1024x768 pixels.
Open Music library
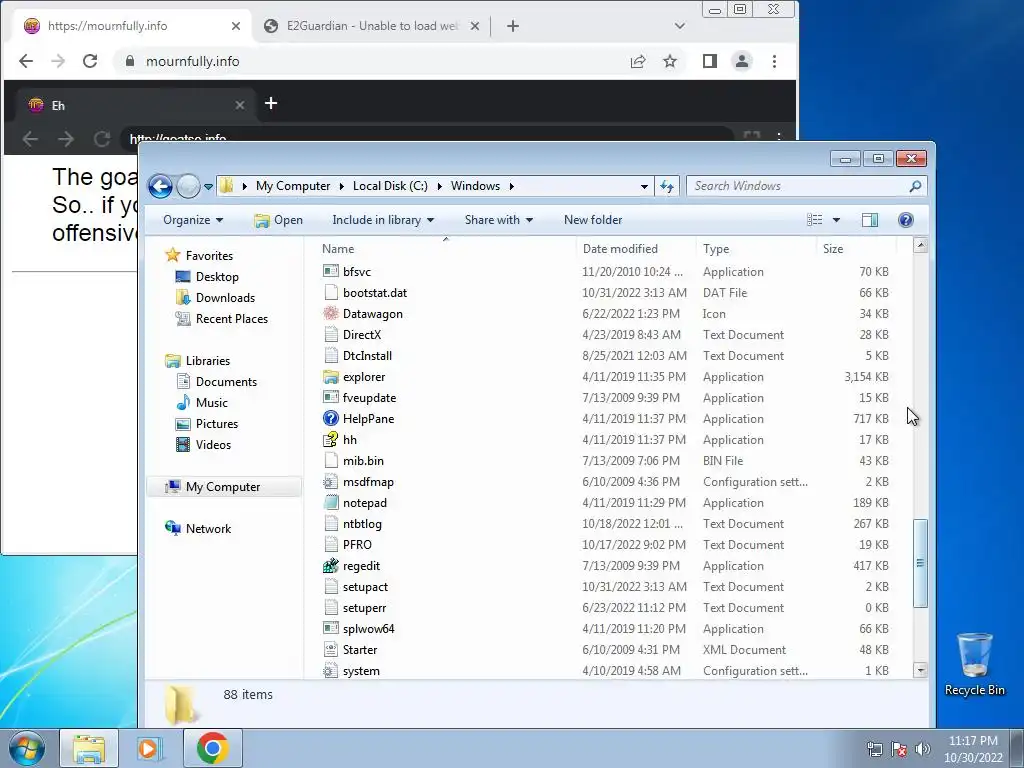click(212, 403)
